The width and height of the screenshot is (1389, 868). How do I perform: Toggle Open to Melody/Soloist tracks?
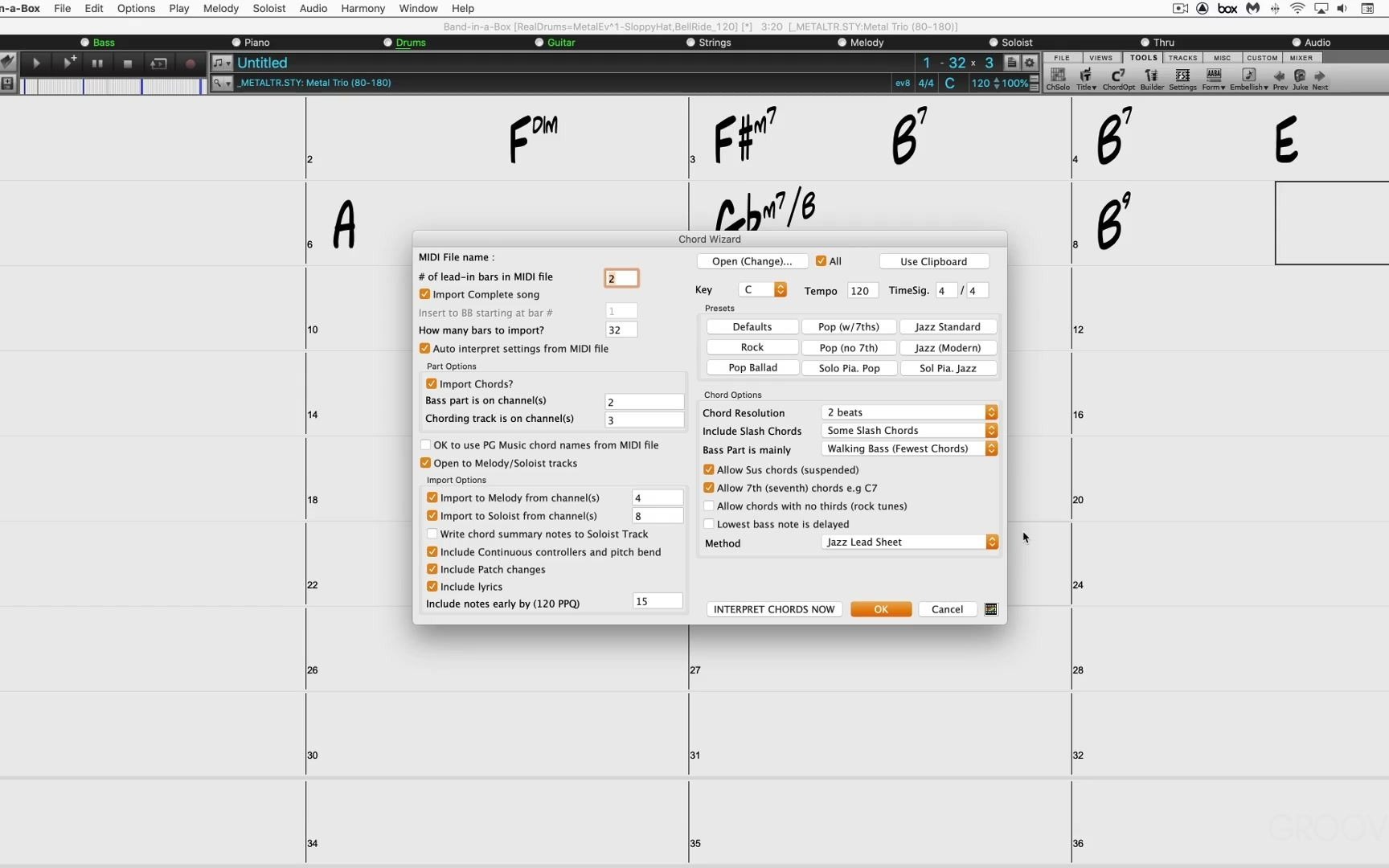coord(425,463)
